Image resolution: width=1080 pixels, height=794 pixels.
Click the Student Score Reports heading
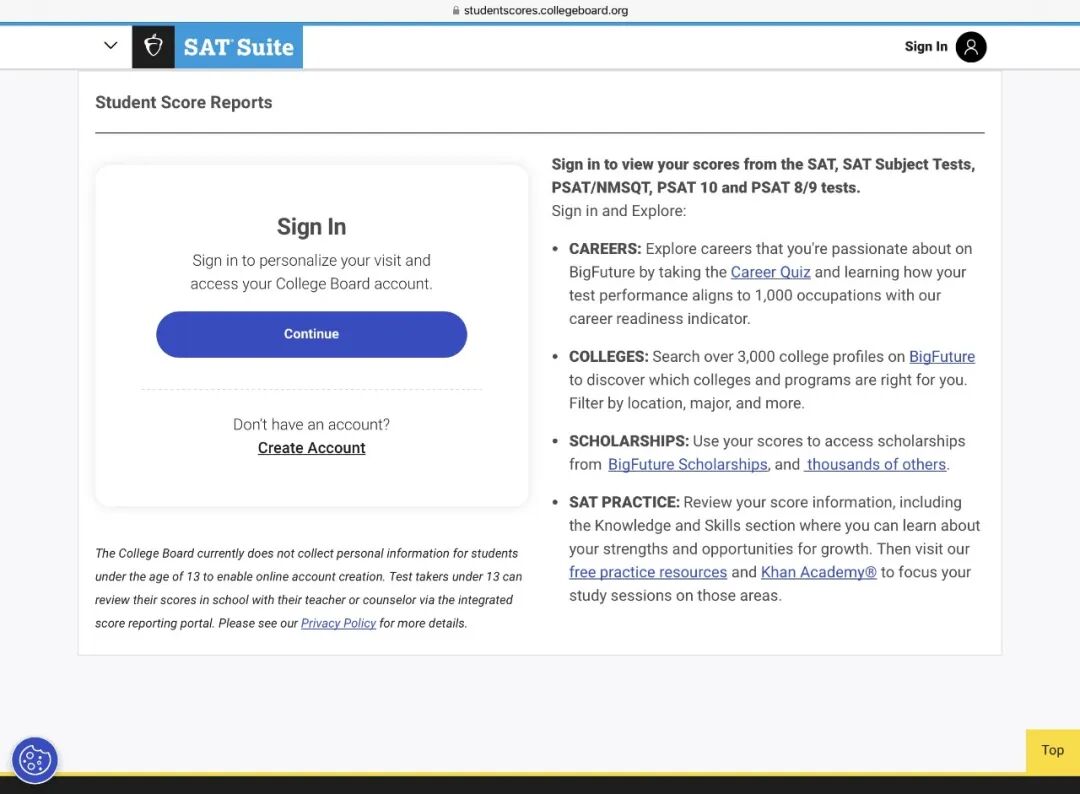(x=183, y=102)
